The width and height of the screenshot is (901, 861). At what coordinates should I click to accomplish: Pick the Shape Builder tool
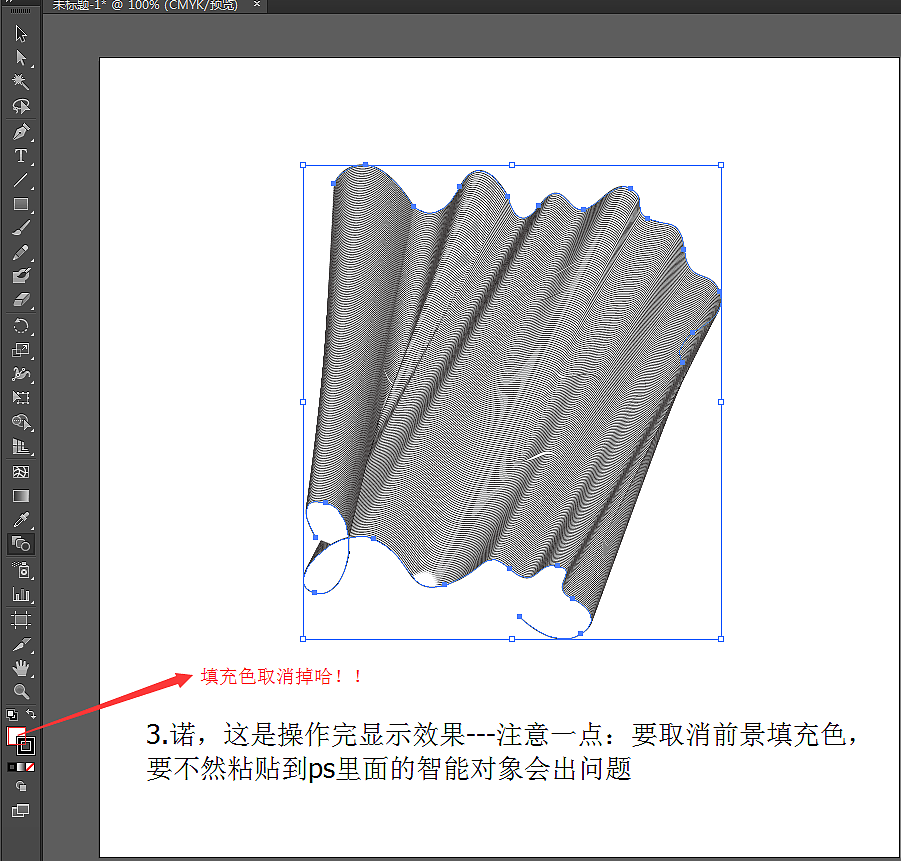coord(21,422)
